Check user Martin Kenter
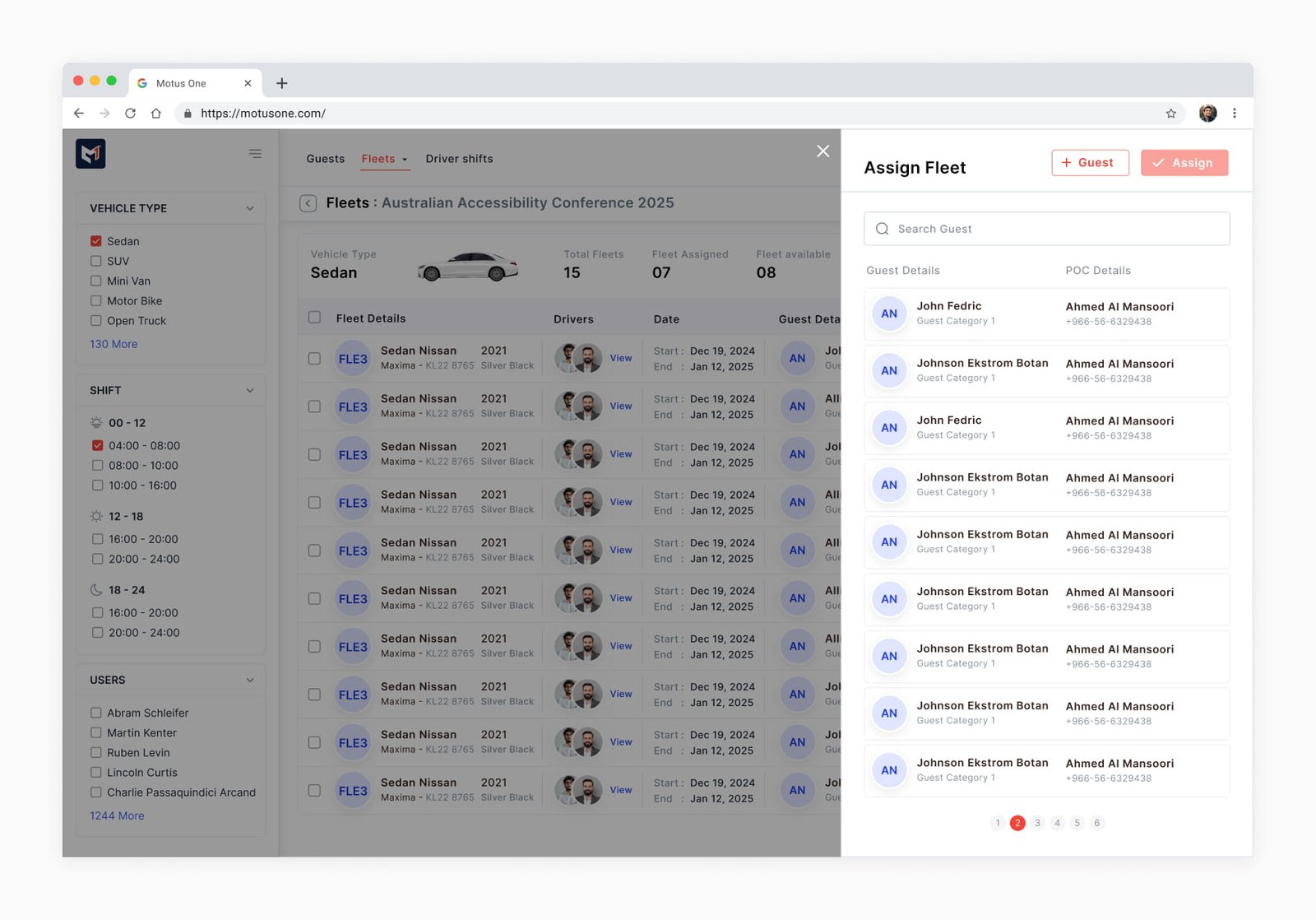Viewport: 1316px width, 920px height. [x=96, y=732]
